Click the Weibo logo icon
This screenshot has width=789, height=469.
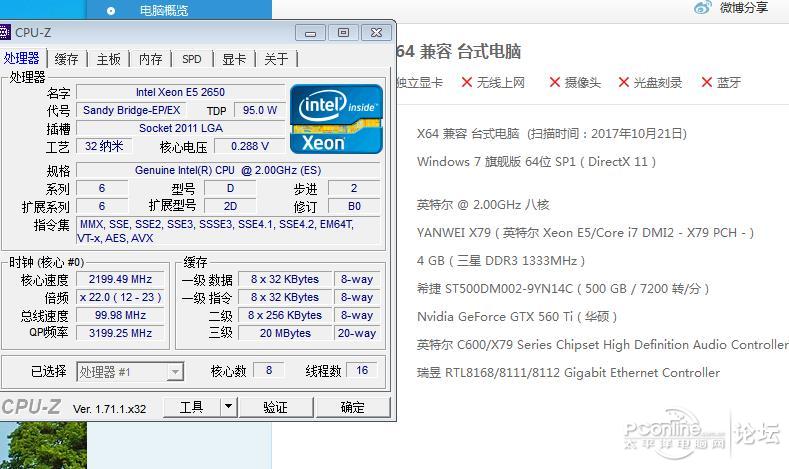tap(703, 8)
